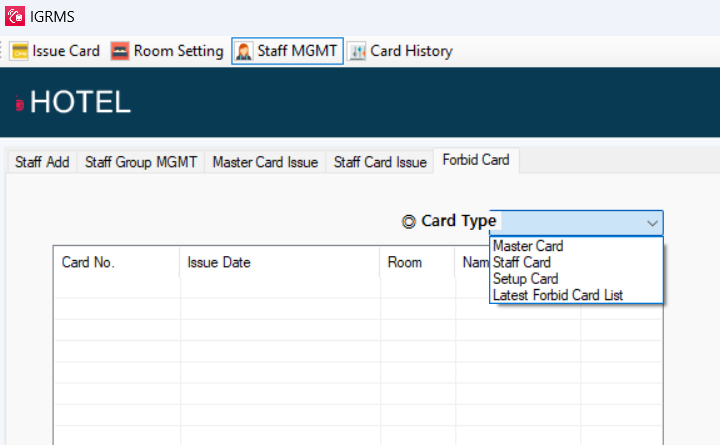720x445 pixels.
Task: Click the Issue Date column header
Action: (280, 262)
